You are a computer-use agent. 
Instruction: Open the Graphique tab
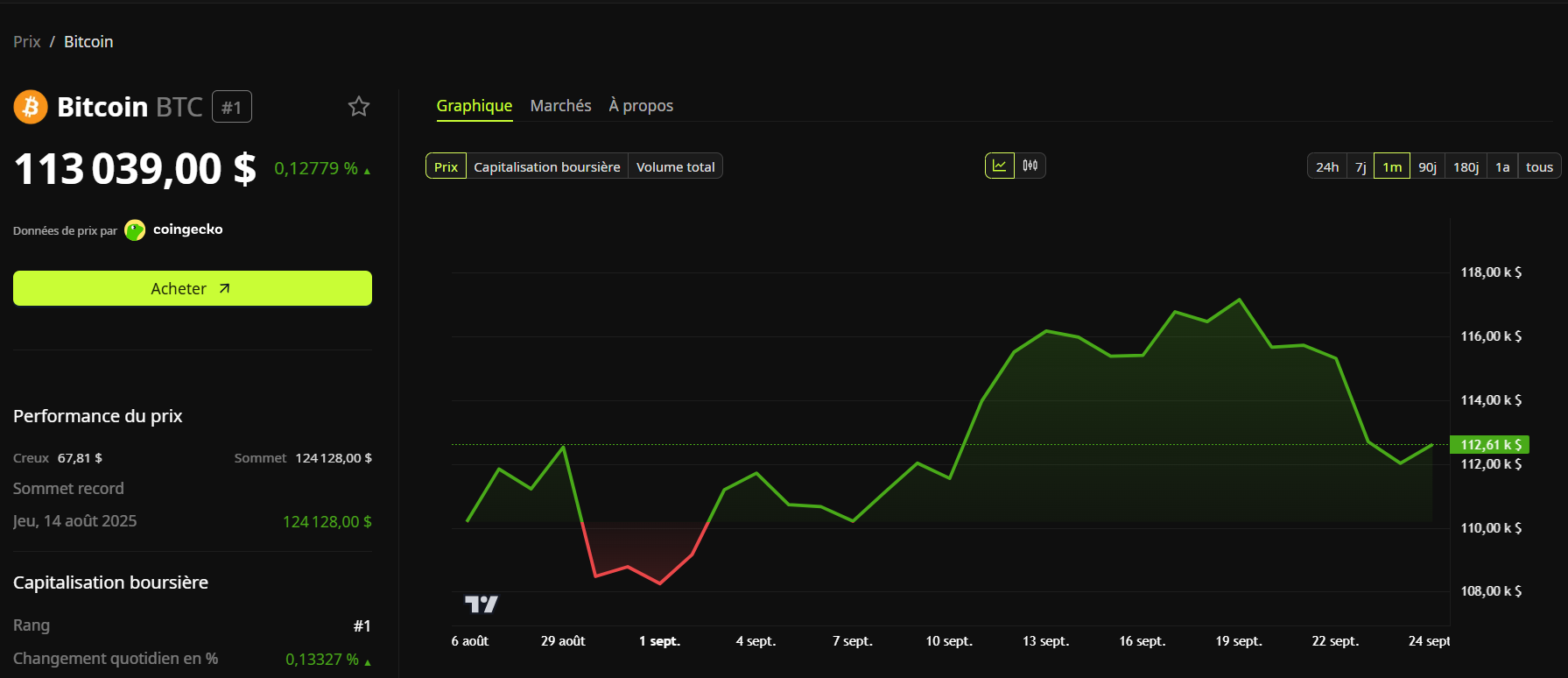pos(475,106)
